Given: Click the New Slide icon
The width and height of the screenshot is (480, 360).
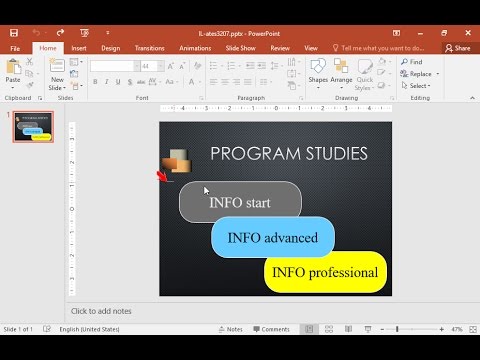Looking at the screenshot, I should [57, 66].
